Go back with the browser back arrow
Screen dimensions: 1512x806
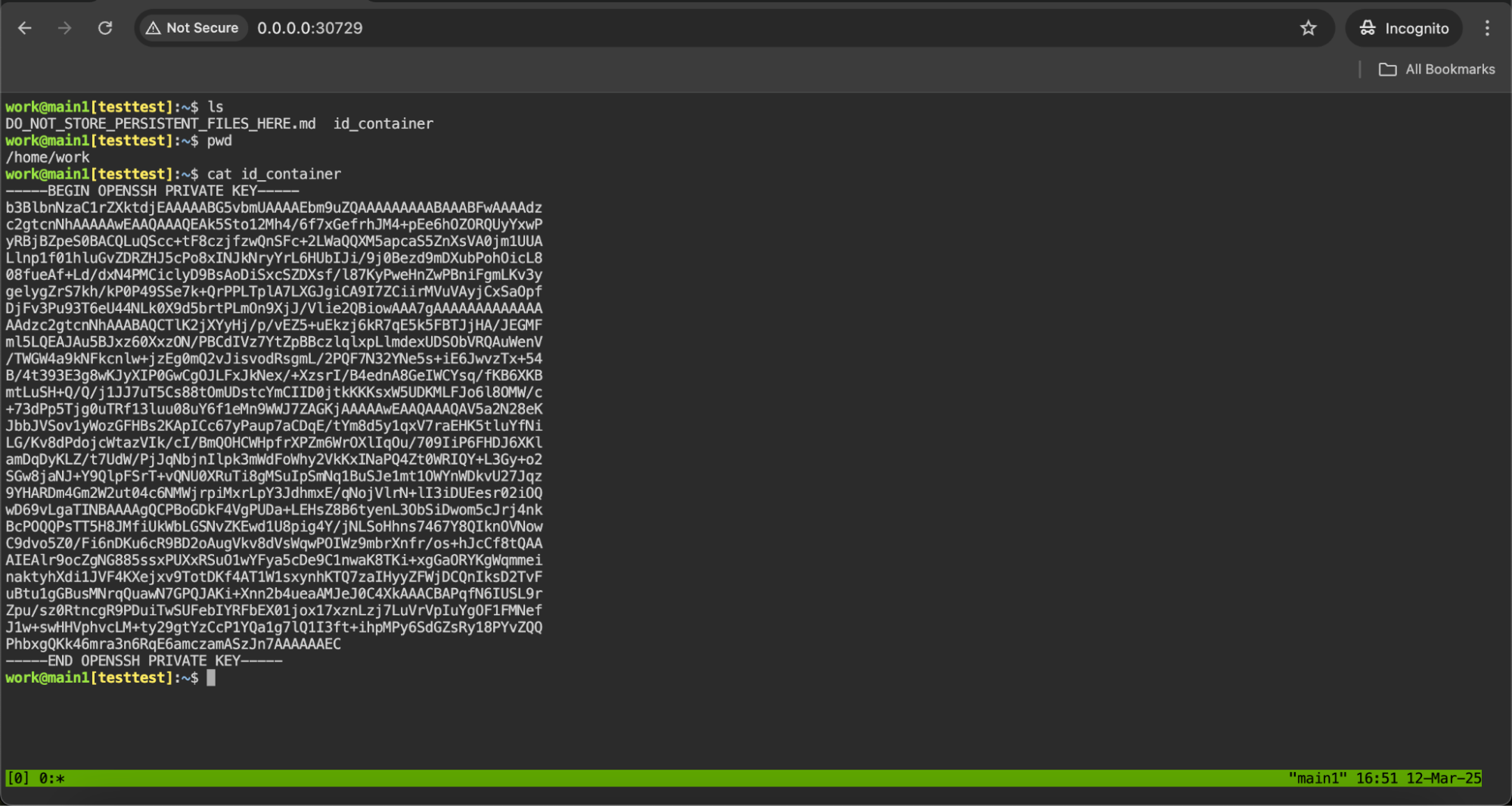[25, 28]
